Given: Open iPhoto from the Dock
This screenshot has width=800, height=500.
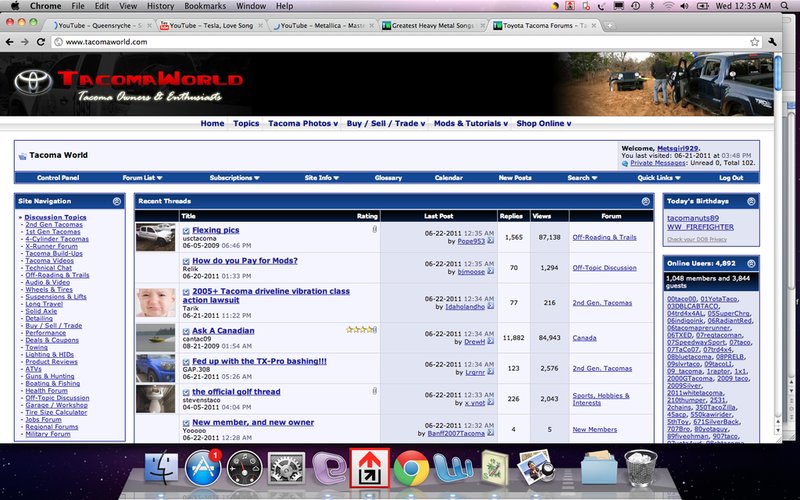Looking at the screenshot, I should tap(536, 466).
